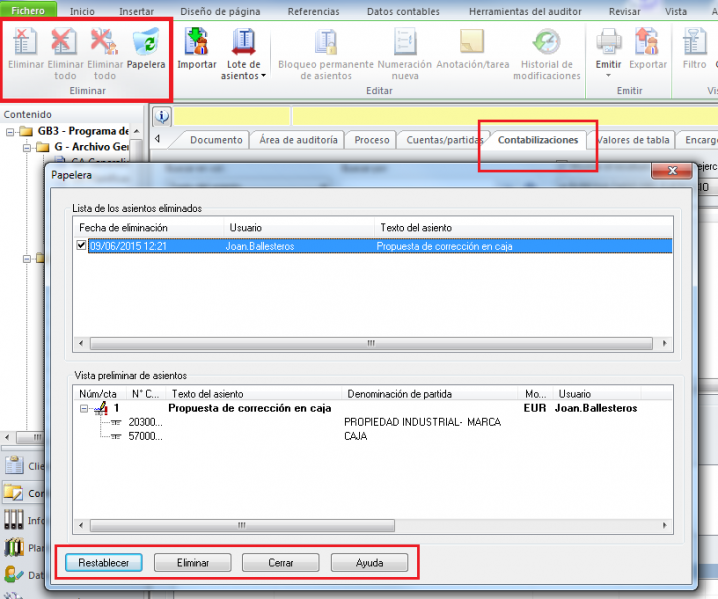Collapse the GB3 - Programa tree node
Viewport: 718px width, 599px height.
10,132
